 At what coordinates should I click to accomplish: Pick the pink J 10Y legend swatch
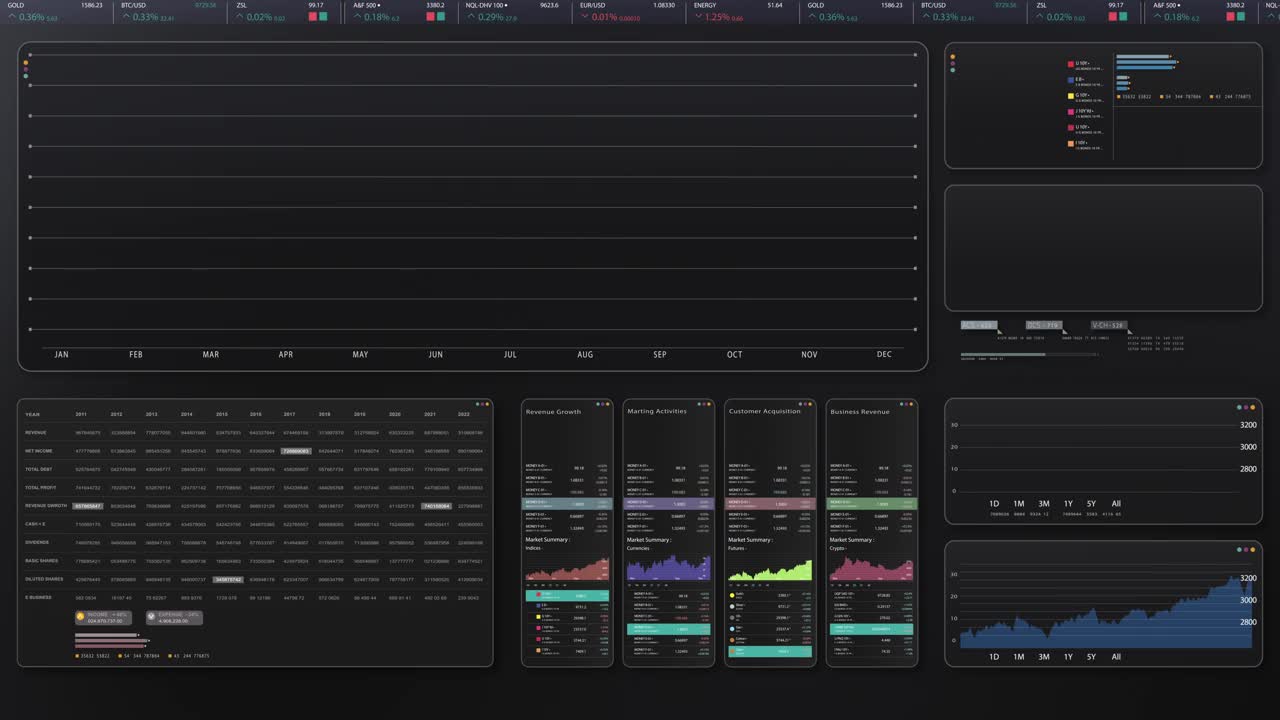click(1071, 112)
